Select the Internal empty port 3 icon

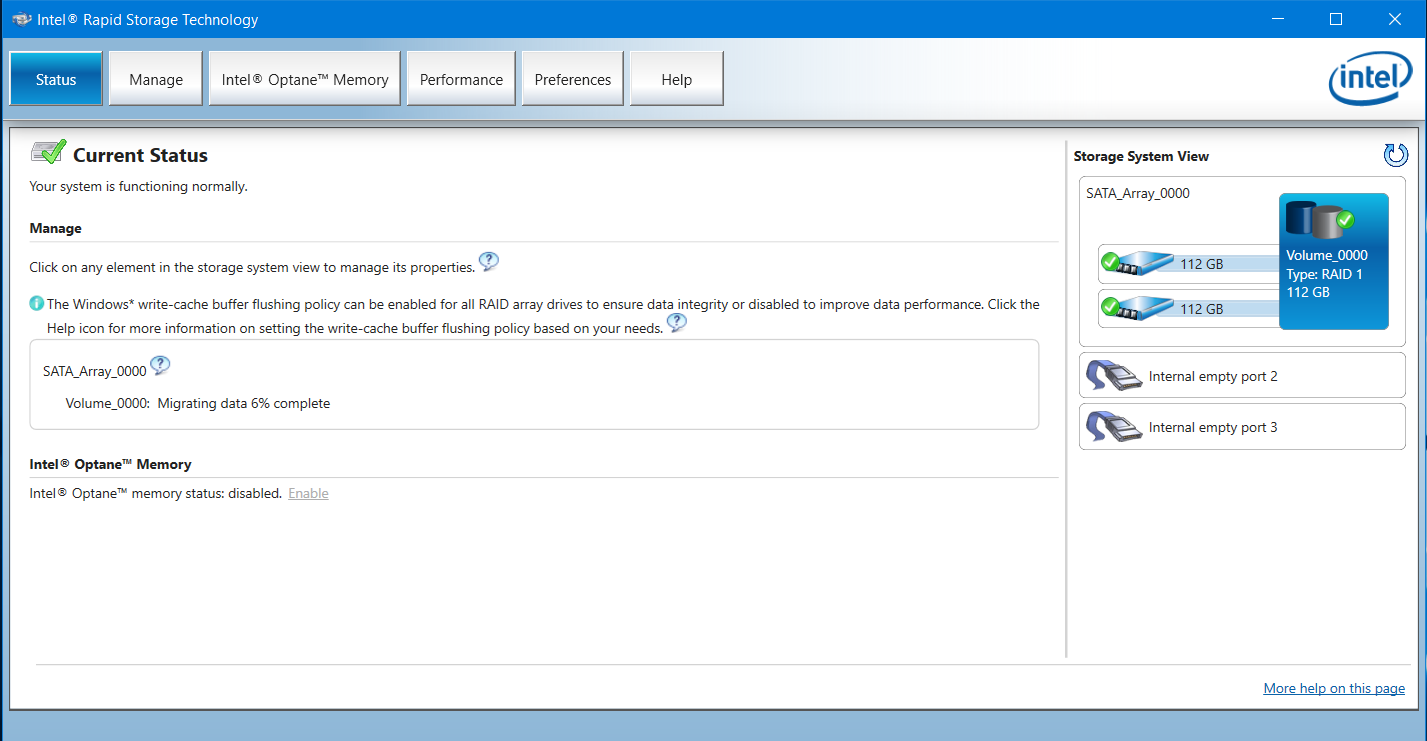(x=1114, y=427)
